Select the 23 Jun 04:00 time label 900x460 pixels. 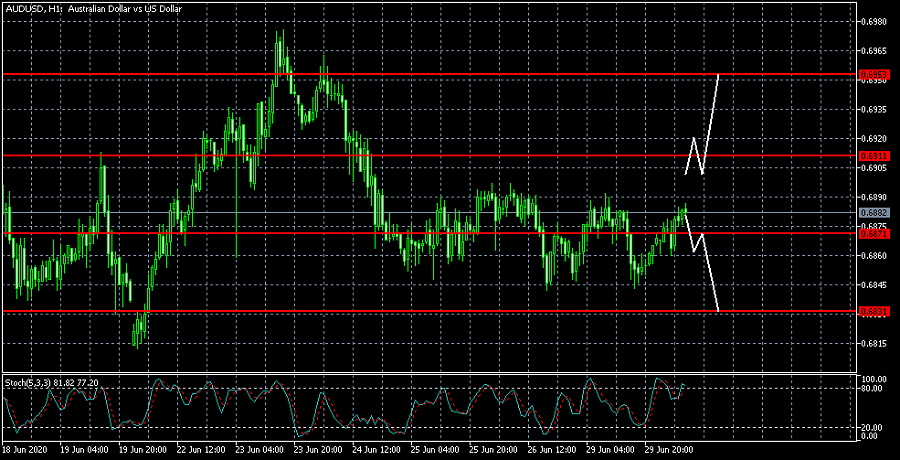click(259, 450)
